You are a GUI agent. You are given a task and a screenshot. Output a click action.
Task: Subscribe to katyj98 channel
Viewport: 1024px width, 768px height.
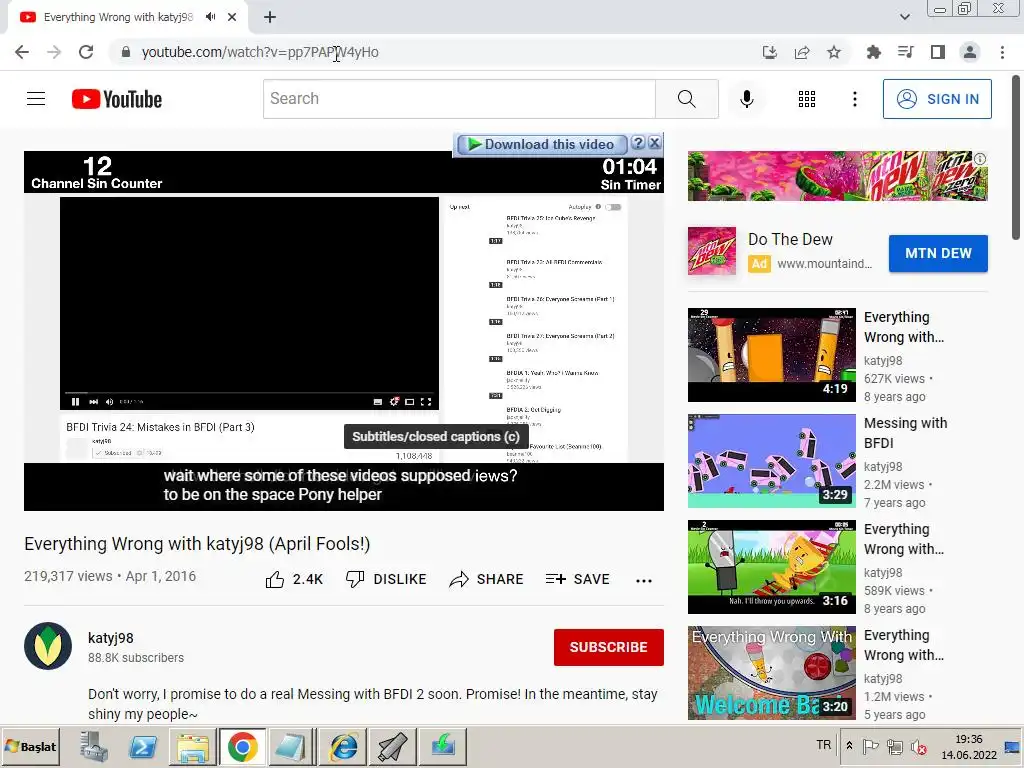[609, 647]
